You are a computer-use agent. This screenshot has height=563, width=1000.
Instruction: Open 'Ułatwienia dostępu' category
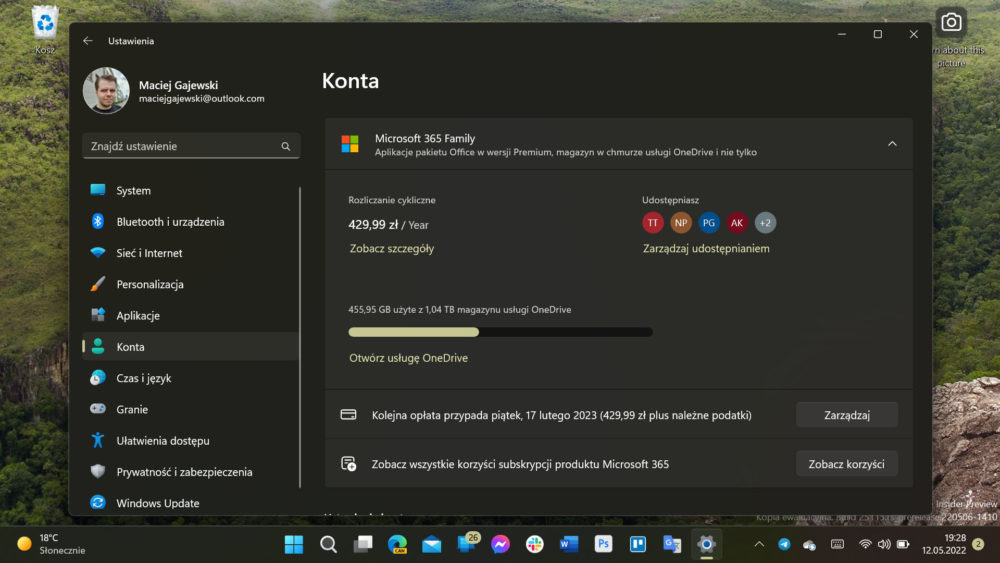(x=191, y=441)
